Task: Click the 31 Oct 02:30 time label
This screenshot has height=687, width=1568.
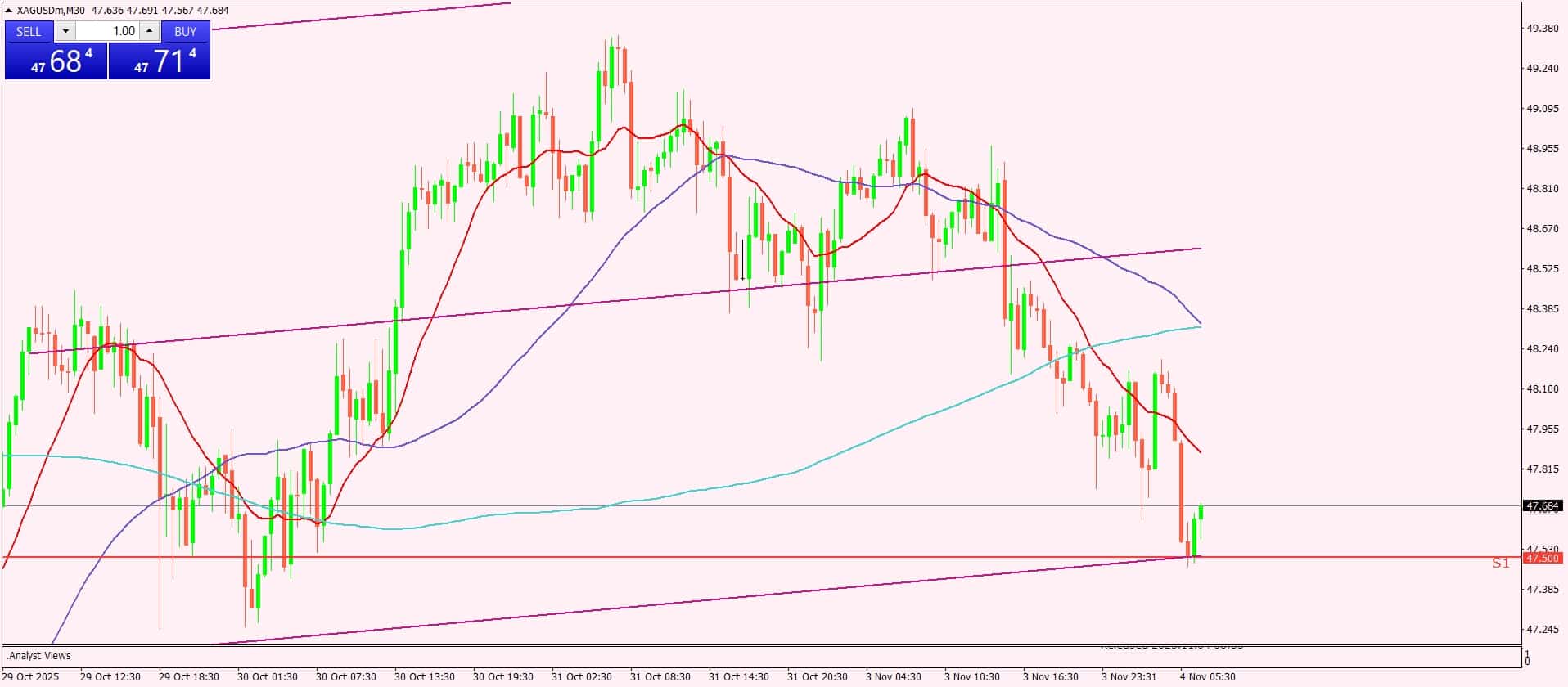Action: click(x=582, y=676)
